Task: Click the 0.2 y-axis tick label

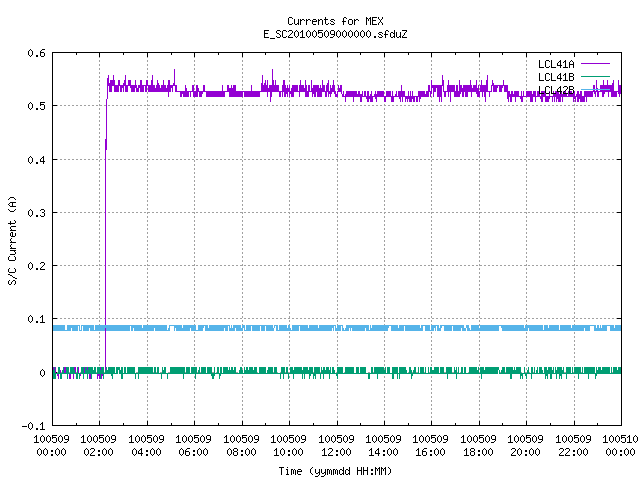Action: point(36,266)
